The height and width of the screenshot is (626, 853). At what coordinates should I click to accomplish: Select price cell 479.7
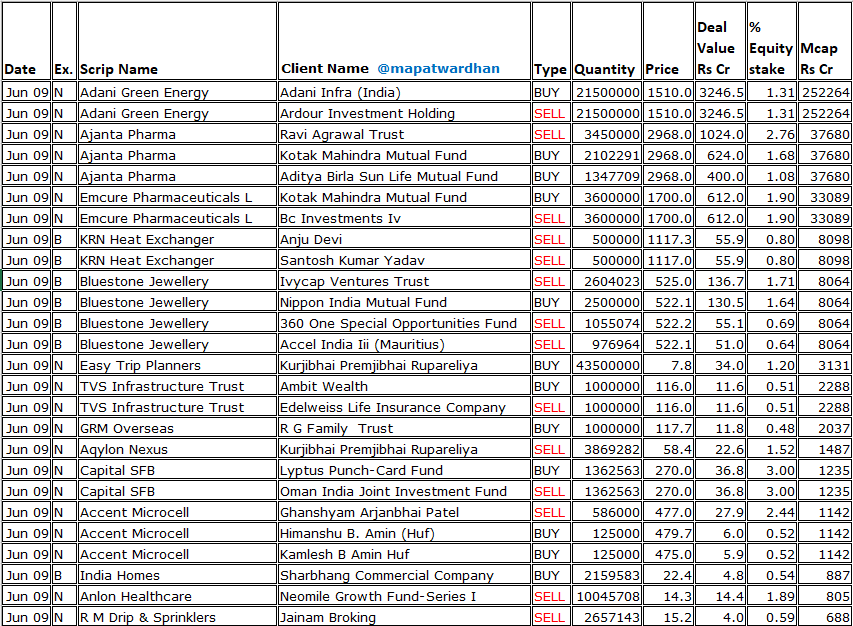click(x=669, y=534)
